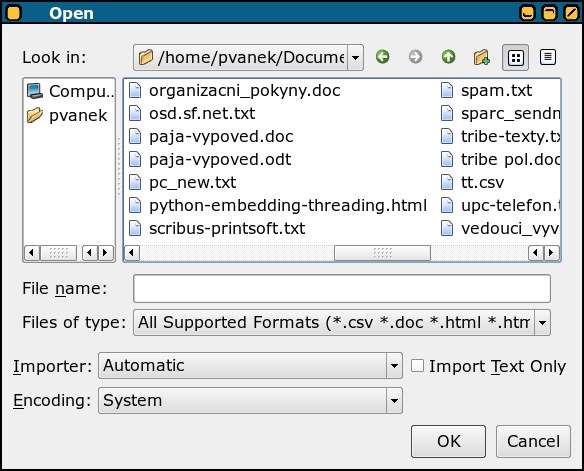Screen dimensions: 584x471
Task: Click the Cancel button
Action: pos(533,442)
